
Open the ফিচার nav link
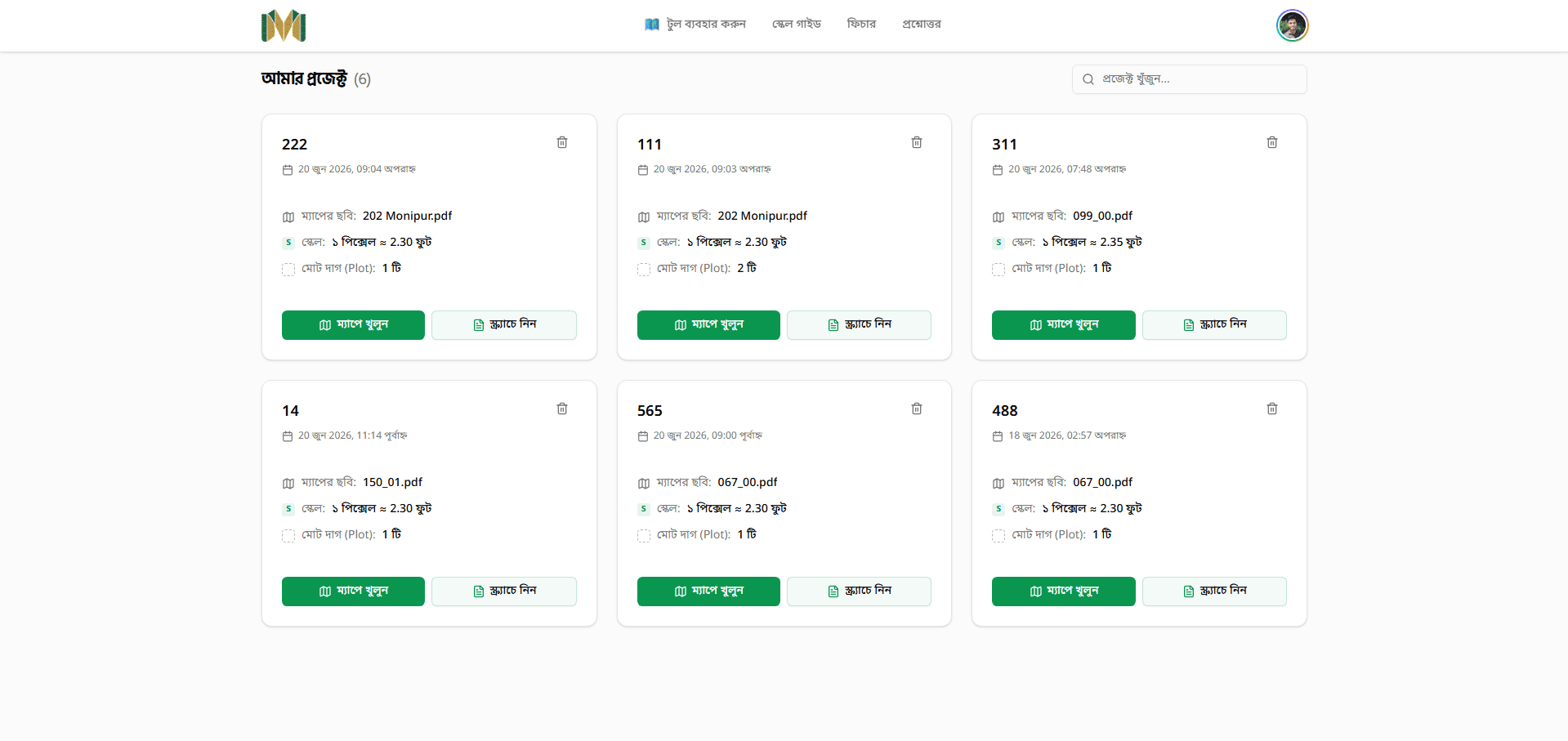coord(861,25)
